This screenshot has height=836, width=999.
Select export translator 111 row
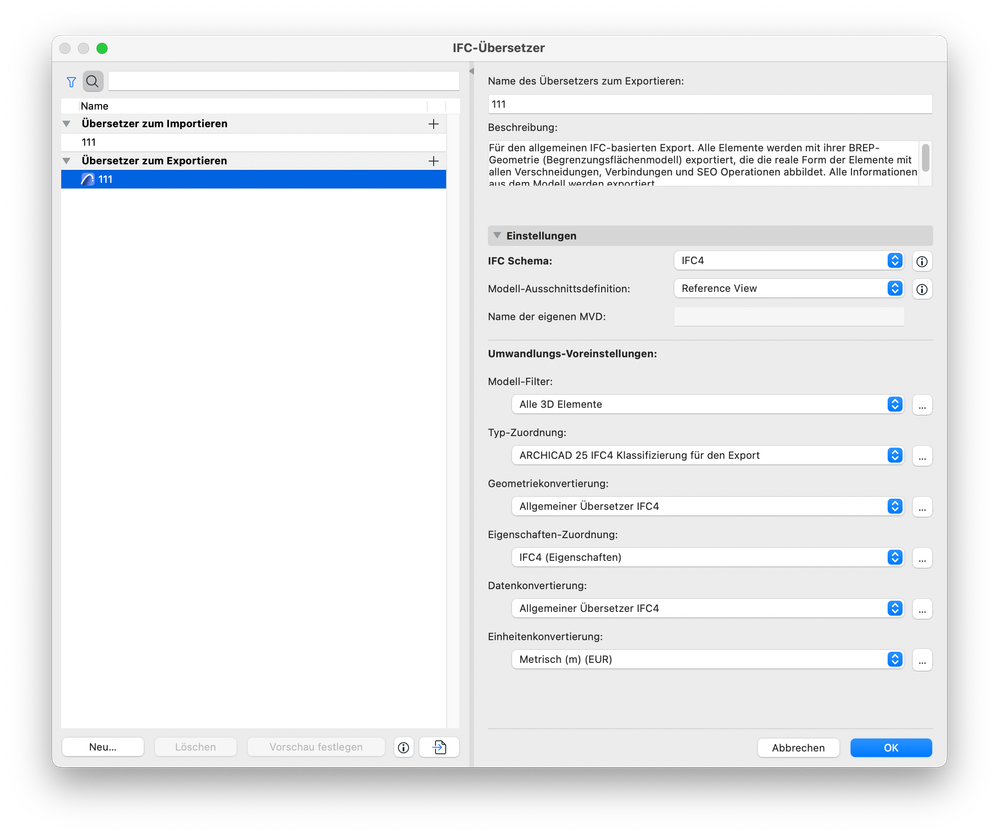pos(254,180)
